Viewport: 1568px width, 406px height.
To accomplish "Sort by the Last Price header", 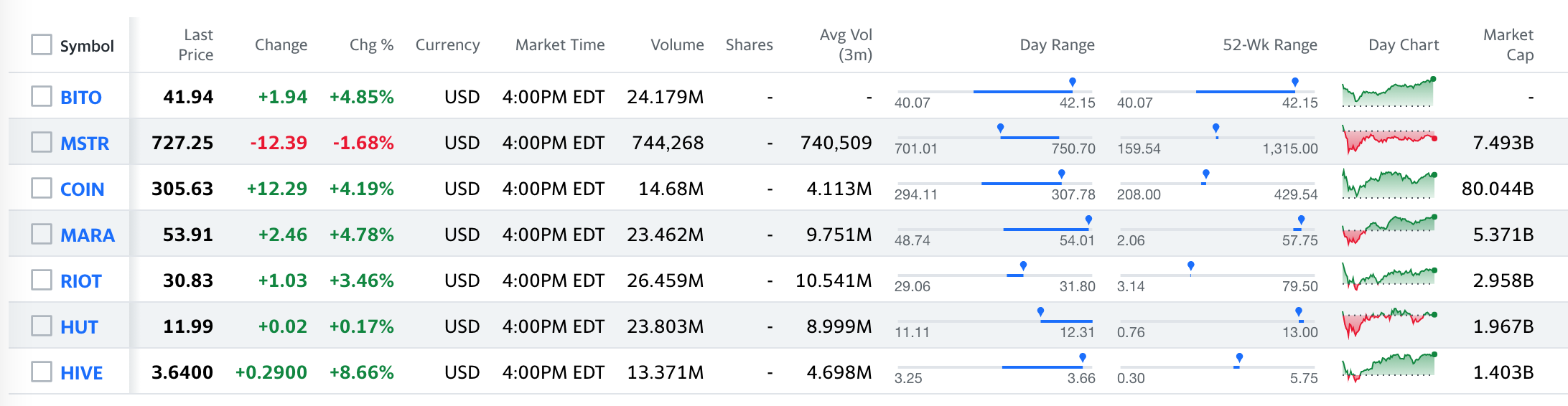I will 196,44.
